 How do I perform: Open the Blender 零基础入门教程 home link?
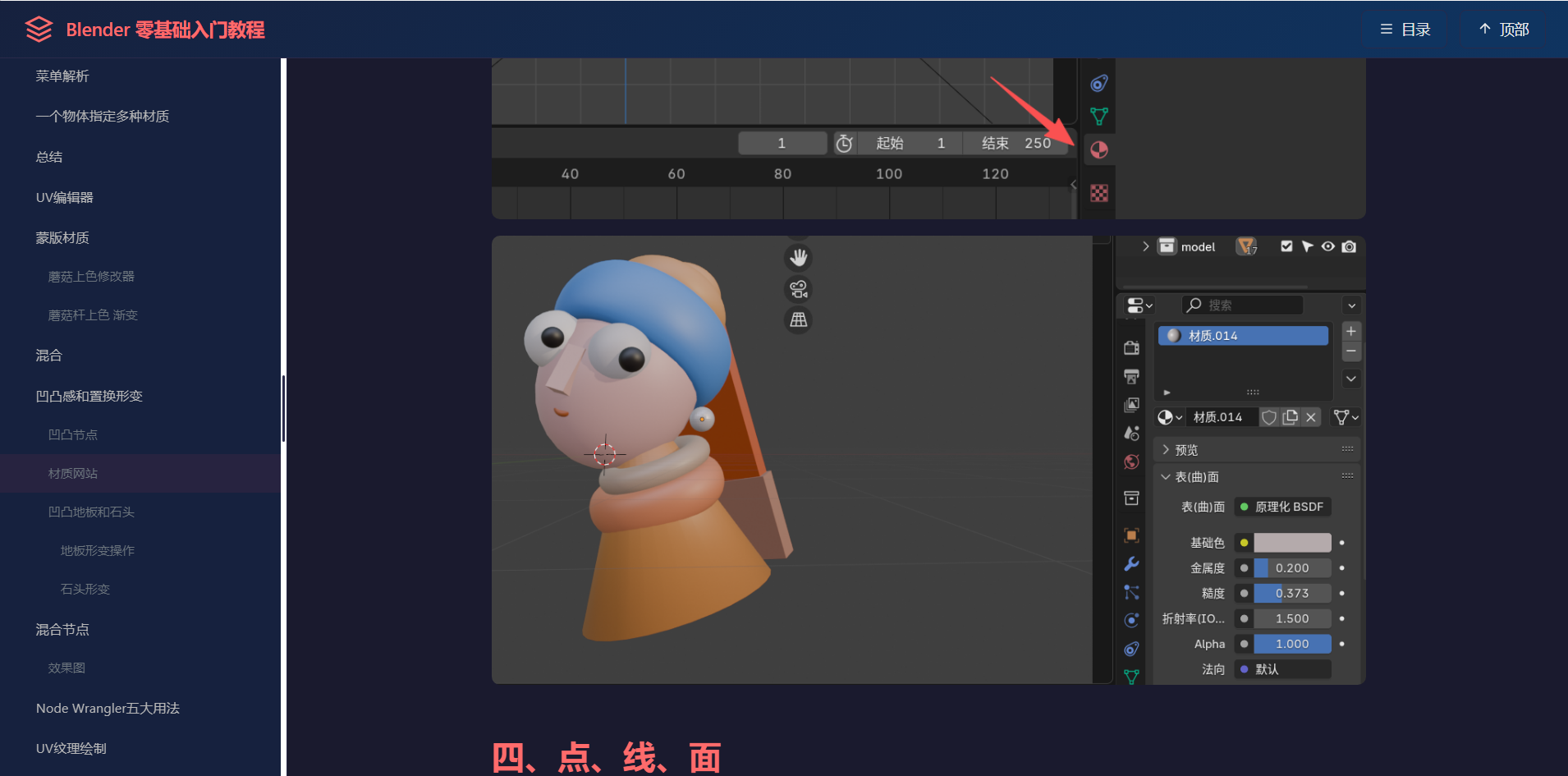click(x=165, y=30)
